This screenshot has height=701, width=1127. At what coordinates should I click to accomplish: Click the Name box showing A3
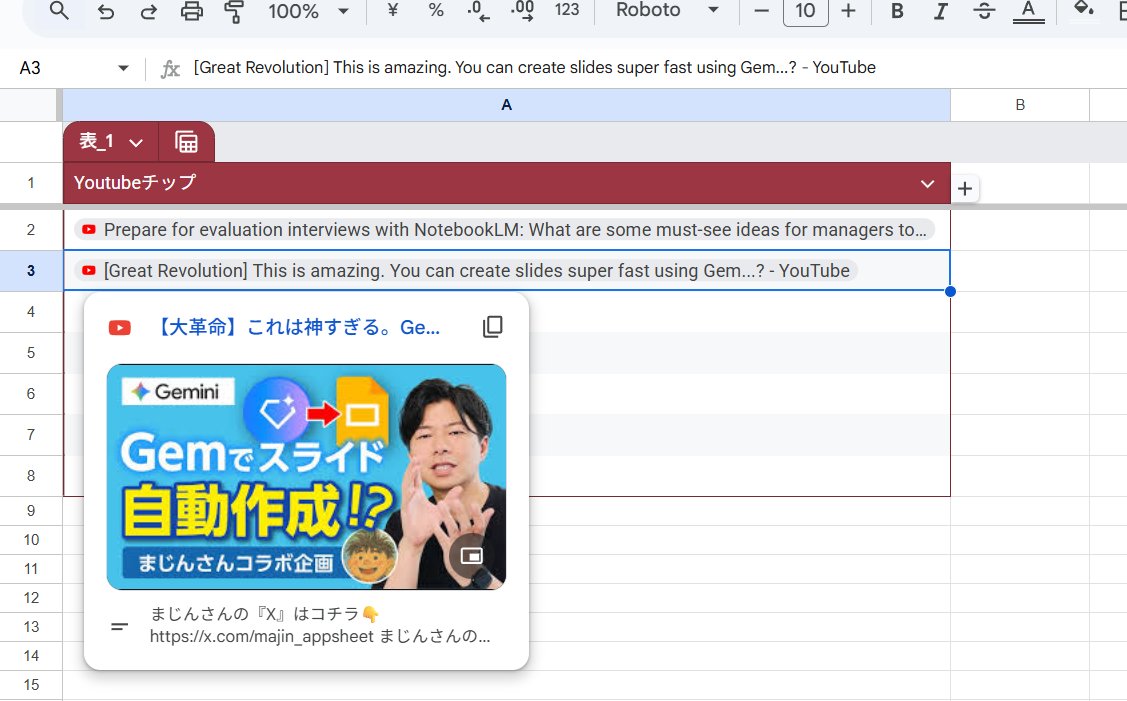pos(30,68)
